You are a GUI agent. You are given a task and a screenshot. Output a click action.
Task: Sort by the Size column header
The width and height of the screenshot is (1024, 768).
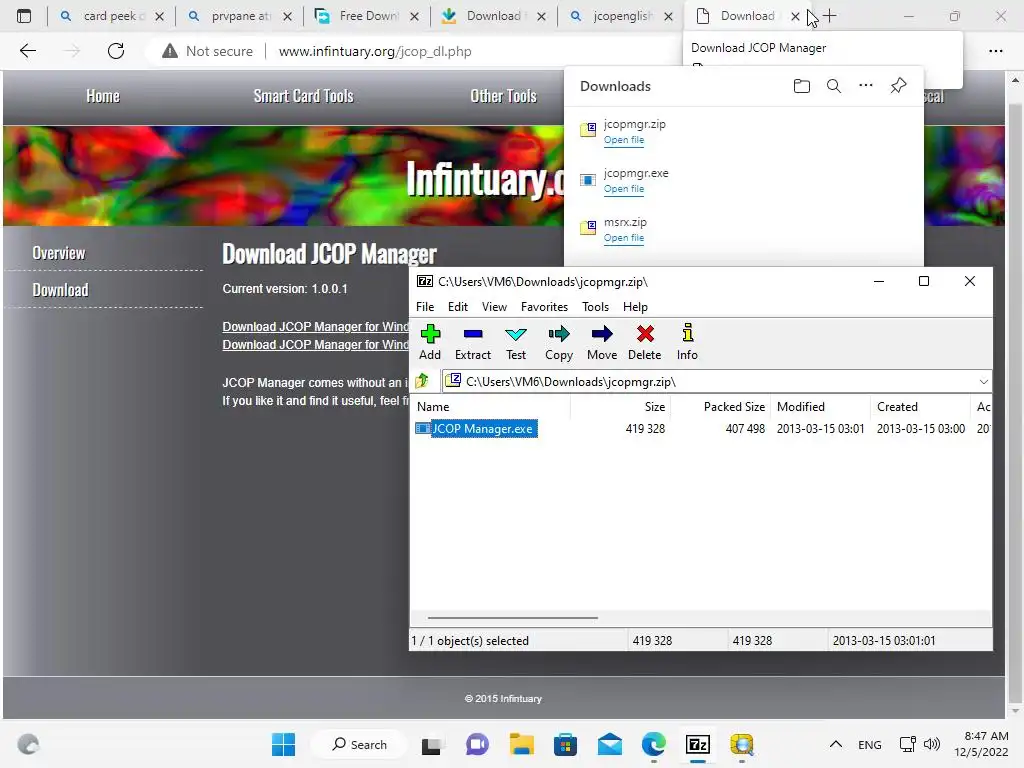tap(621, 407)
